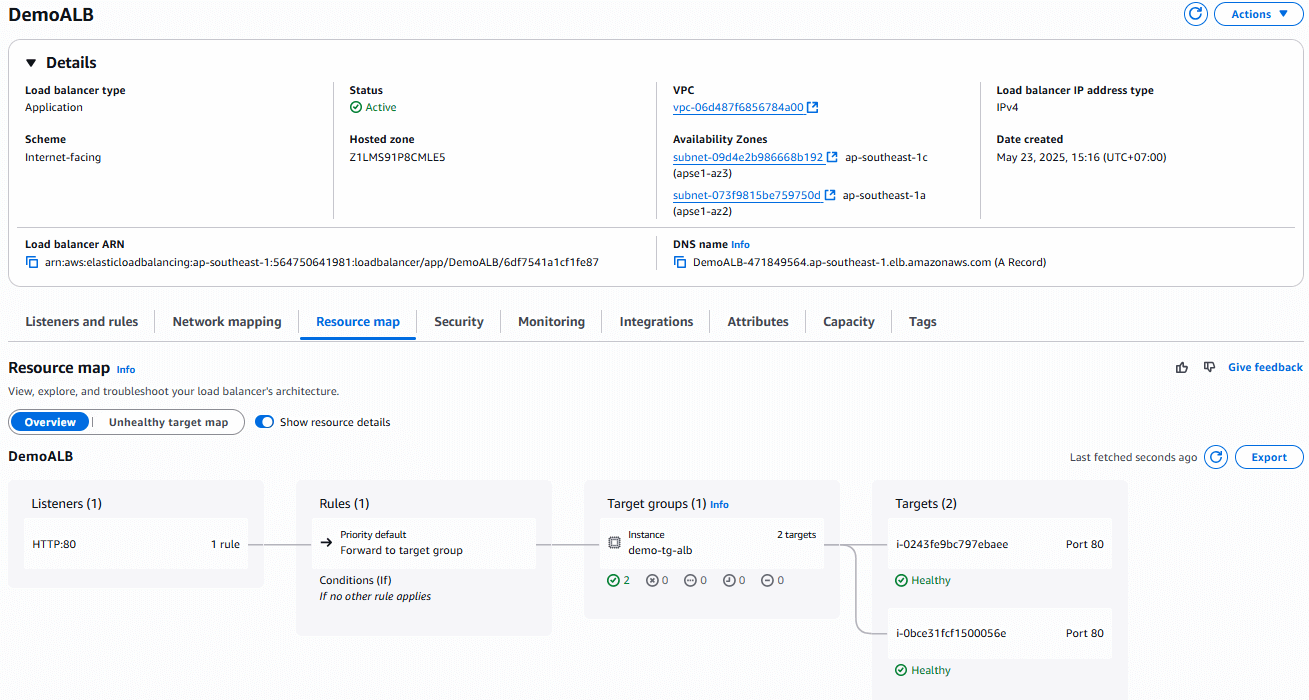1309x700 pixels.
Task: Click target i-0243fe9bc797ebaee
Action: point(952,545)
